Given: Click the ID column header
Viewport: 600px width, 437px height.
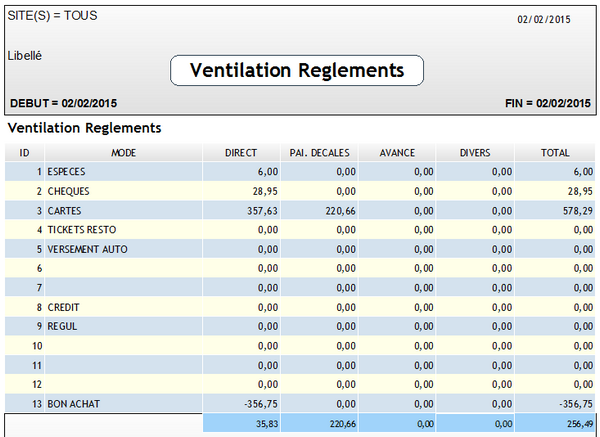Looking at the screenshot, I should point(24,153).
